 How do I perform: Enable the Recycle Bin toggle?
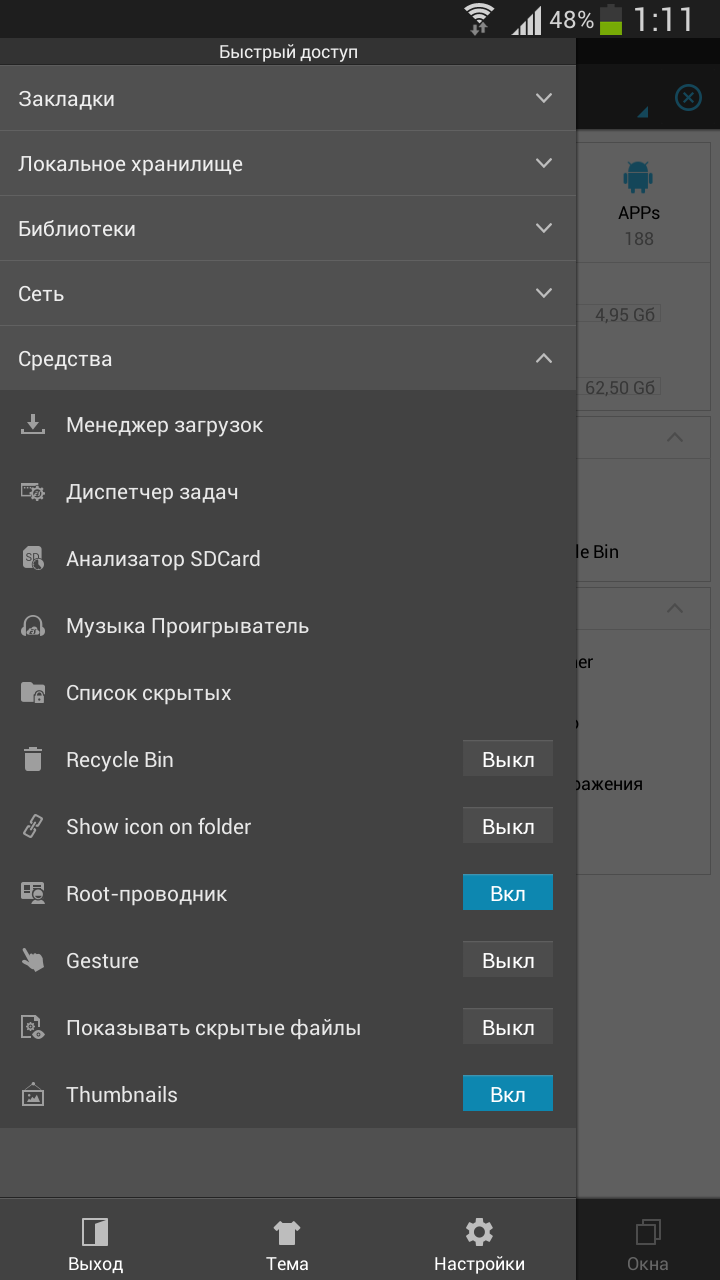point(507,760)
